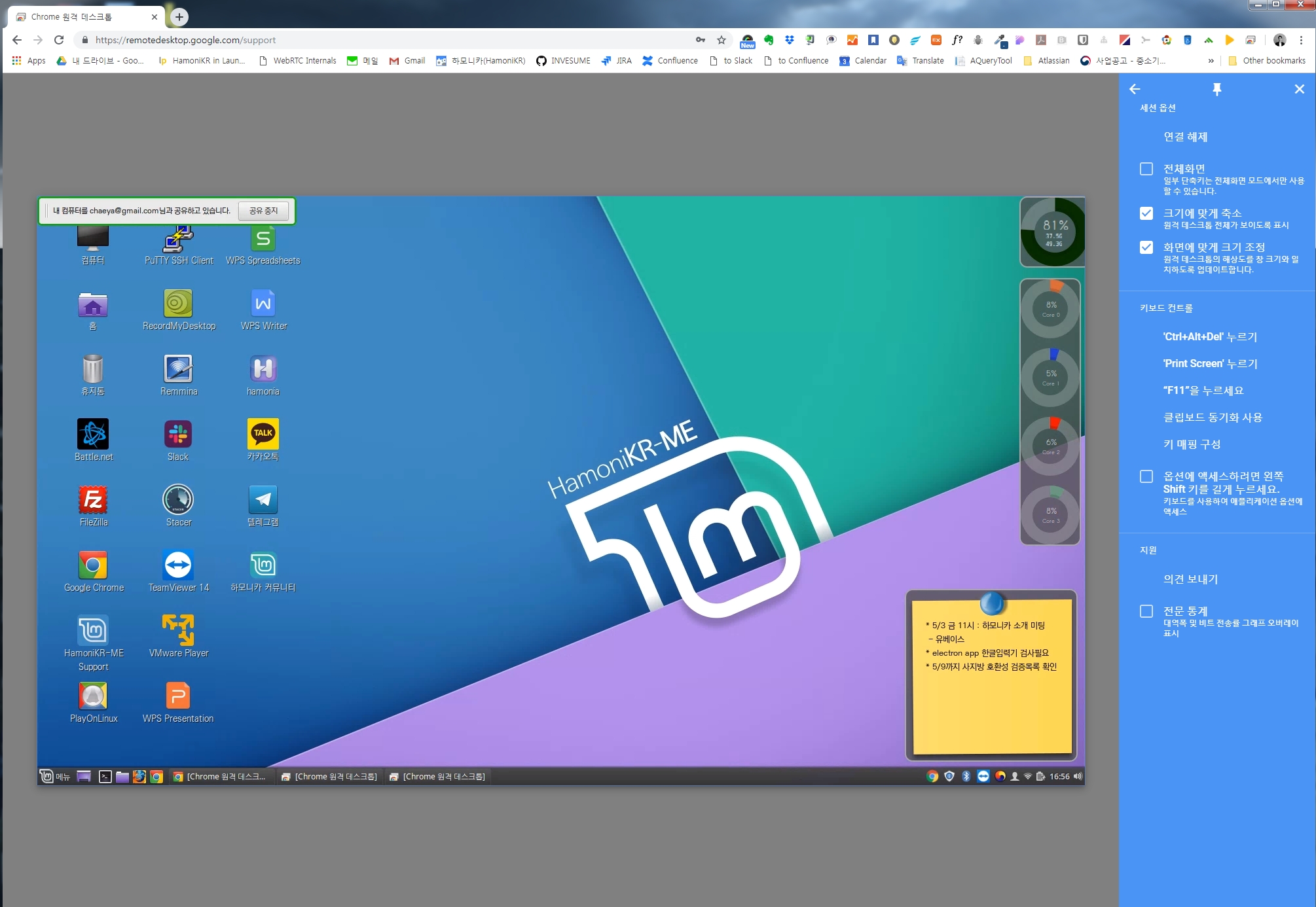Enable the 전체화면 fullscreen checkbox
This screenshot has width=1316, height=907.
tap(1146, 169)
